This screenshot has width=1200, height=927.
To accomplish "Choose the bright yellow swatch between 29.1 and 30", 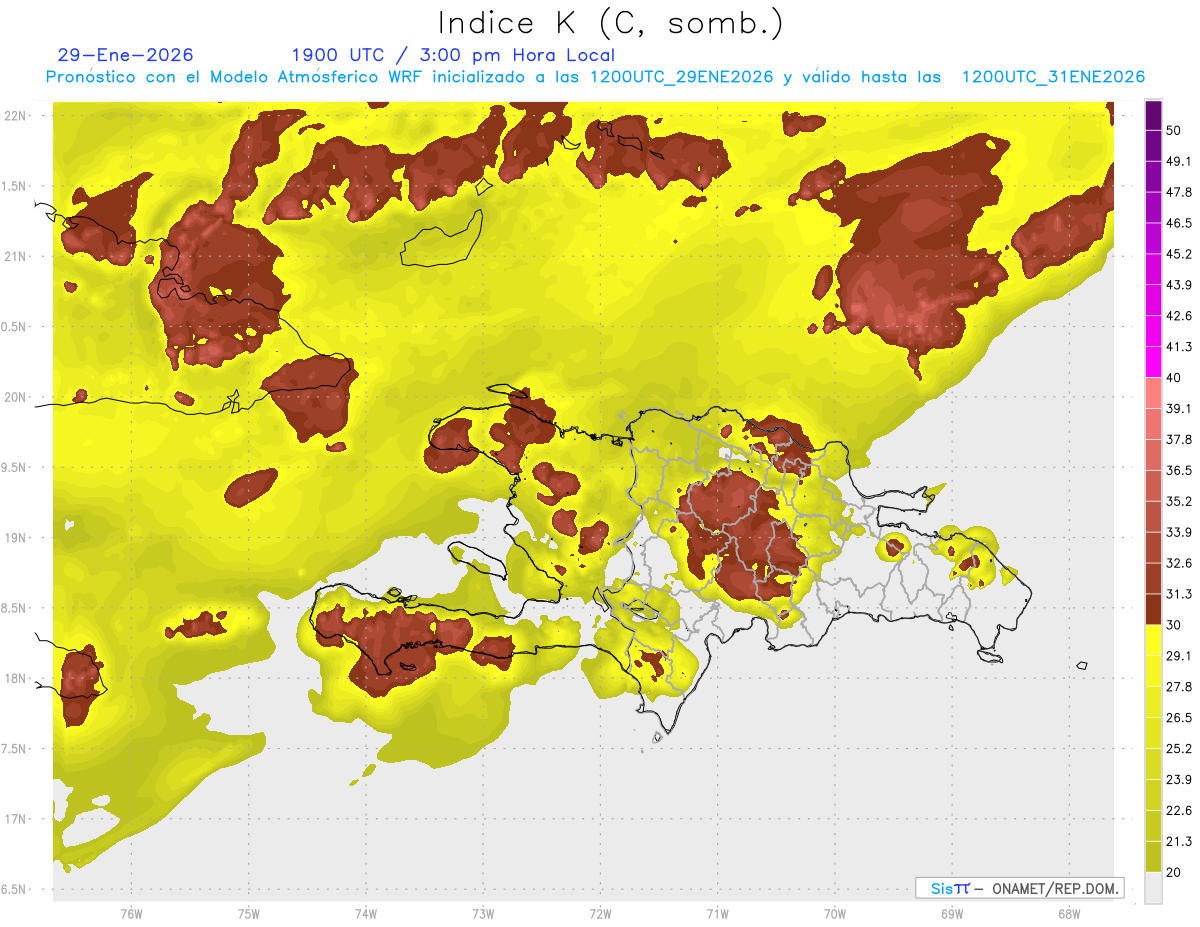I will pyautogui.click(x=1153, y=640).
